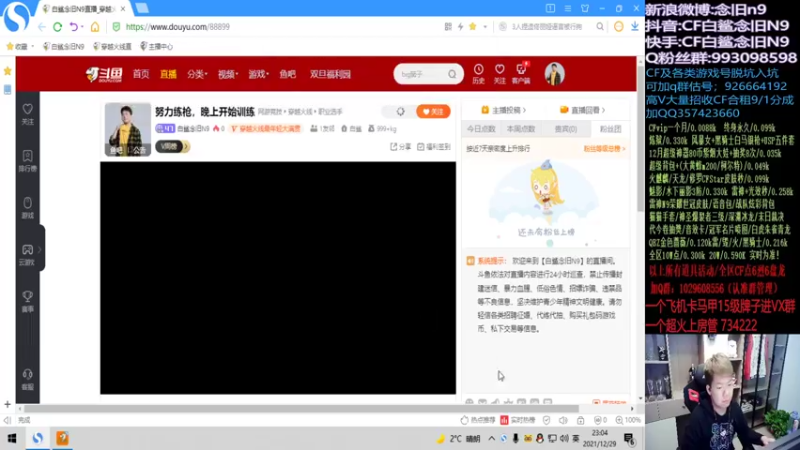Screen dimensions: 800x450
Task: Open the browser downloads arrow icon
Action: 635,27
